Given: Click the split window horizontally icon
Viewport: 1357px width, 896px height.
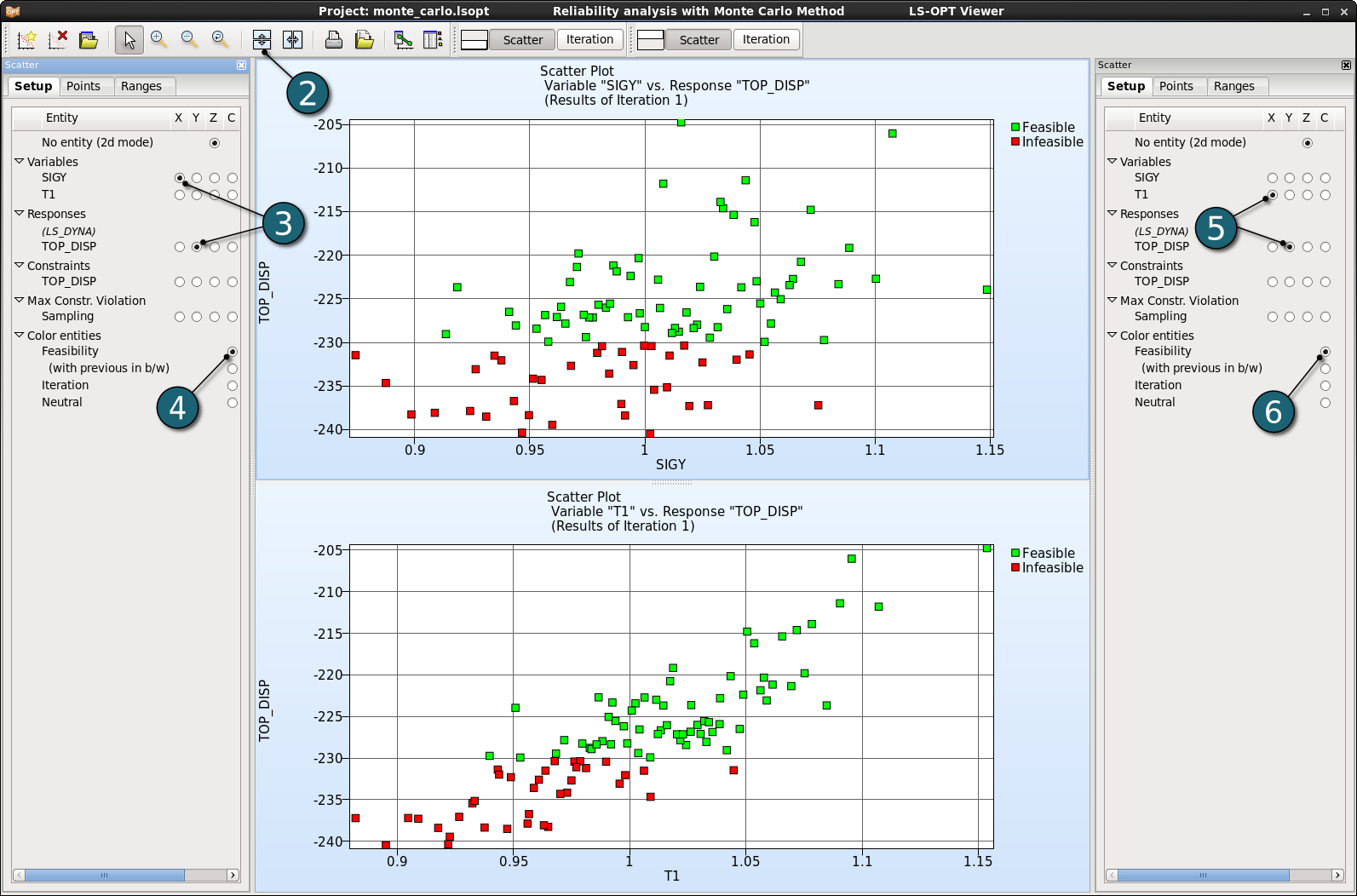Looking at the screenshot, I should click(x=292, y=39).
